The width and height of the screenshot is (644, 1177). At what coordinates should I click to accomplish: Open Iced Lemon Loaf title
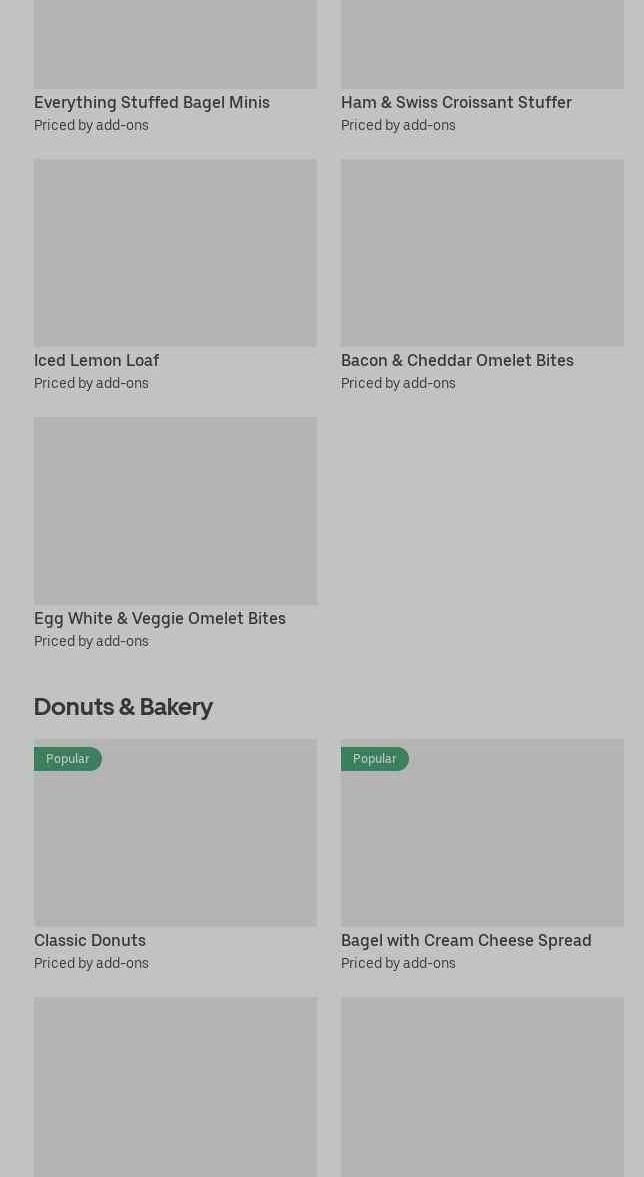[x=97, y=360]
